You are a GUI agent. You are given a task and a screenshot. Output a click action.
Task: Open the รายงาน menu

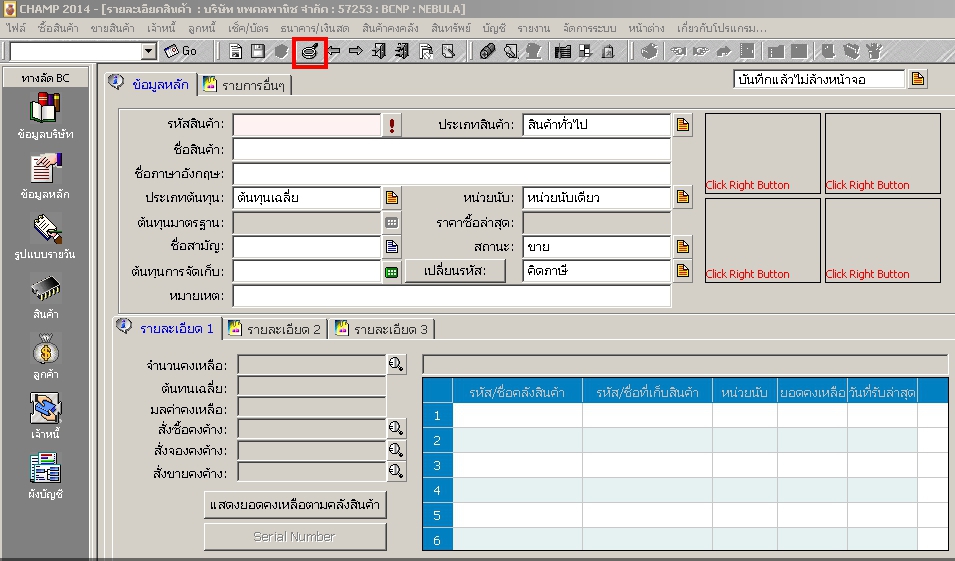point(534,28)
